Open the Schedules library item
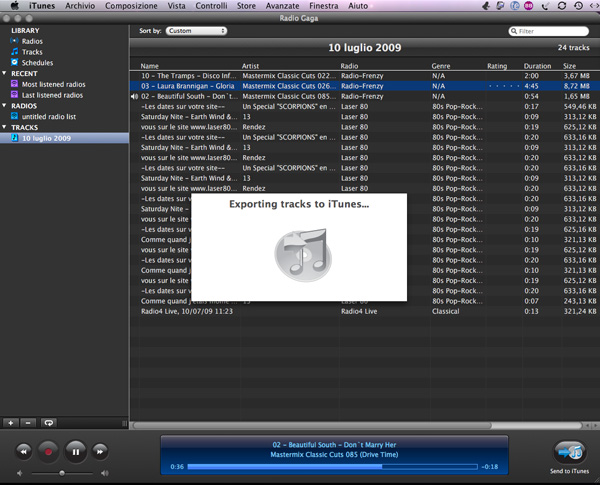The width and height of the screenshot is (600, 485). point(37,62)
